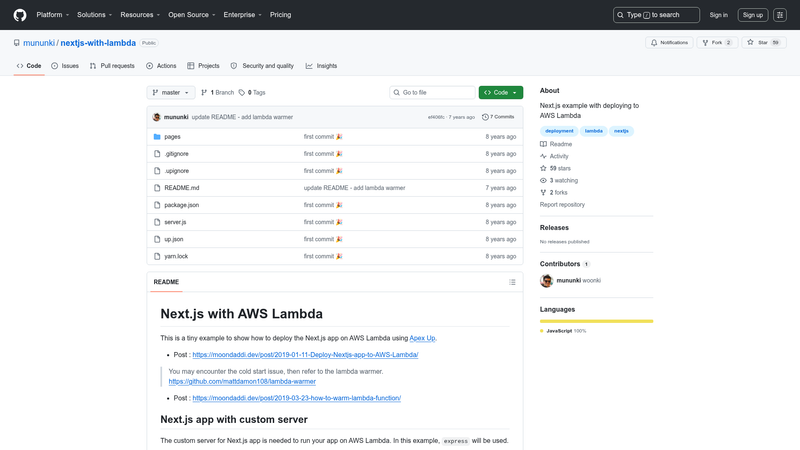Open the master branch dropdown

pos(171,92)
